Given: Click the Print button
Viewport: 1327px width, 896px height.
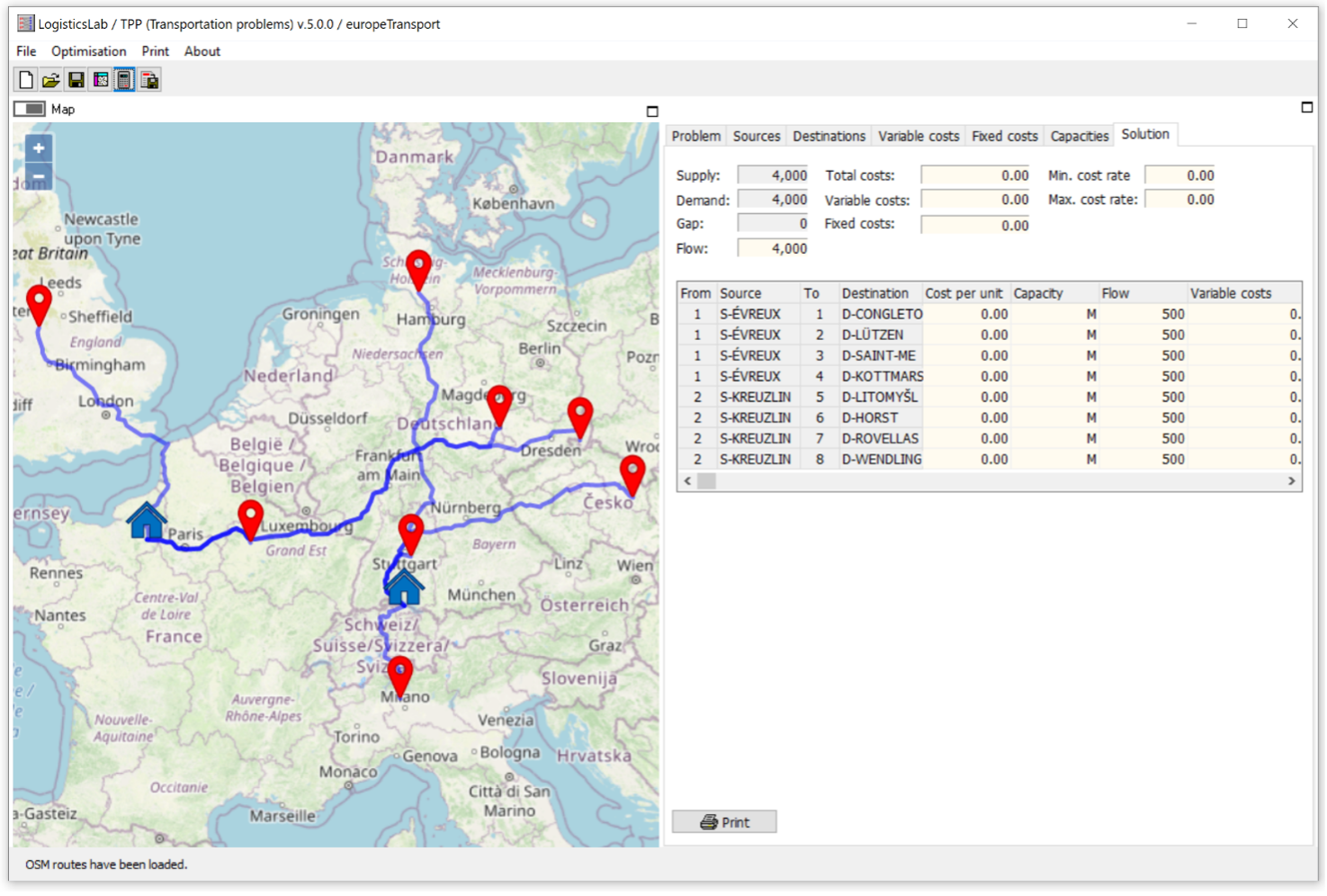Looking at the screenshot, I should click(x=724, y=822).
